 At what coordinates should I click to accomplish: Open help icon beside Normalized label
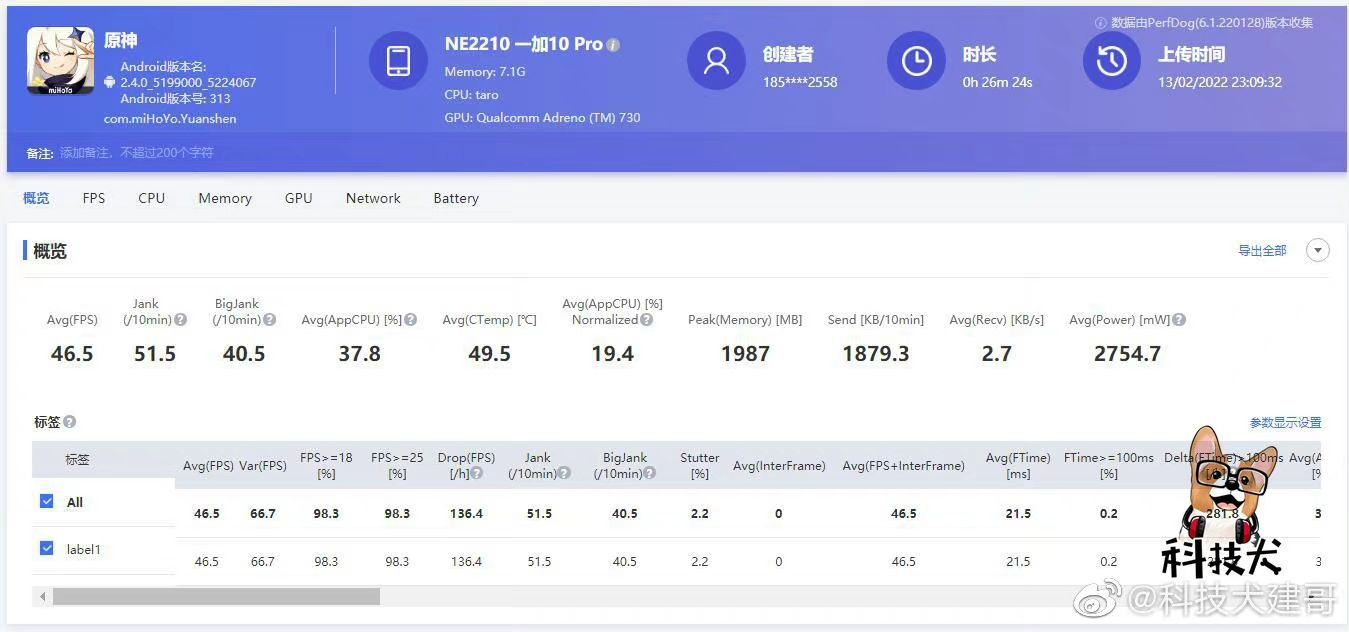647,320
